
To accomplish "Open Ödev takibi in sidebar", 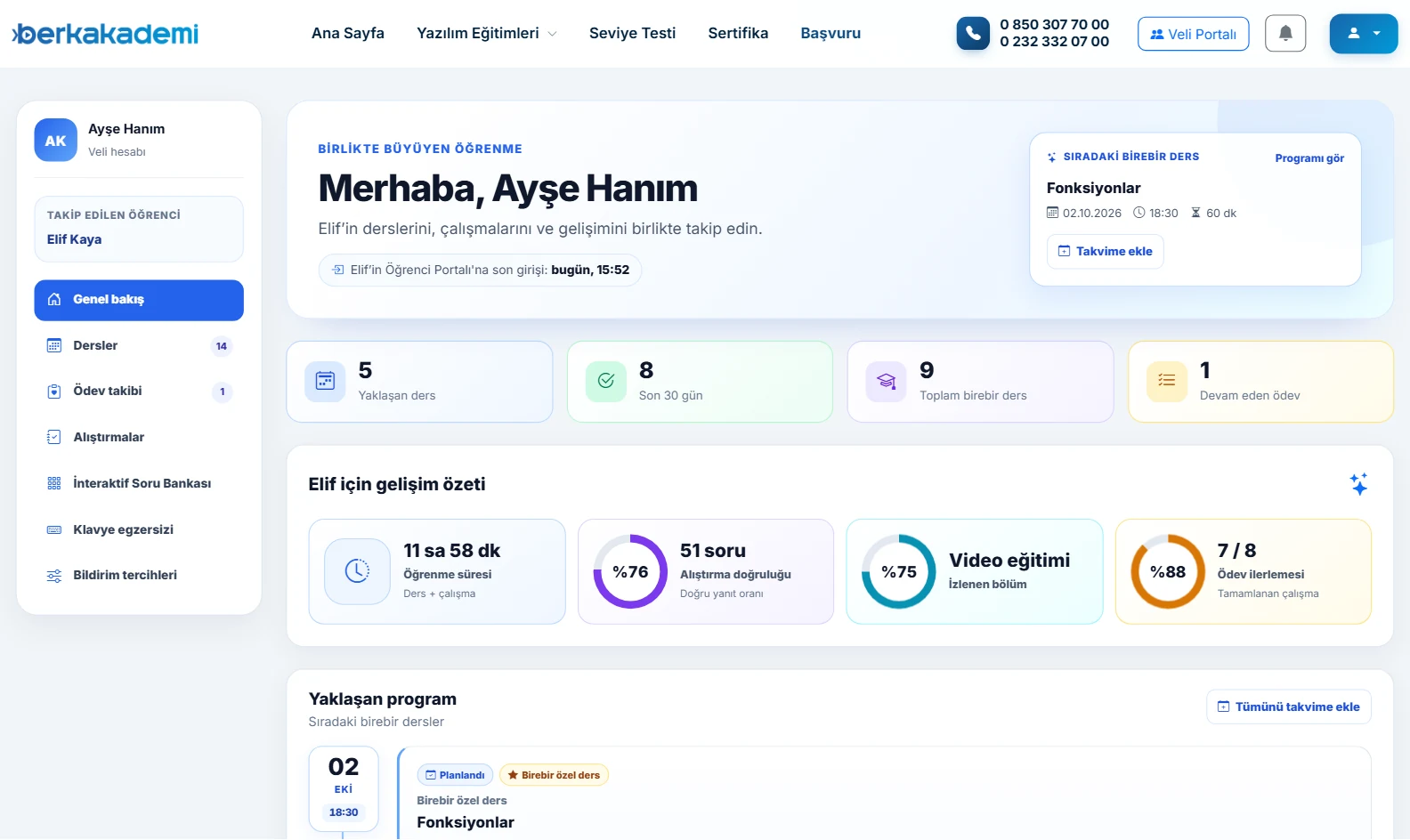I will 139,392.
